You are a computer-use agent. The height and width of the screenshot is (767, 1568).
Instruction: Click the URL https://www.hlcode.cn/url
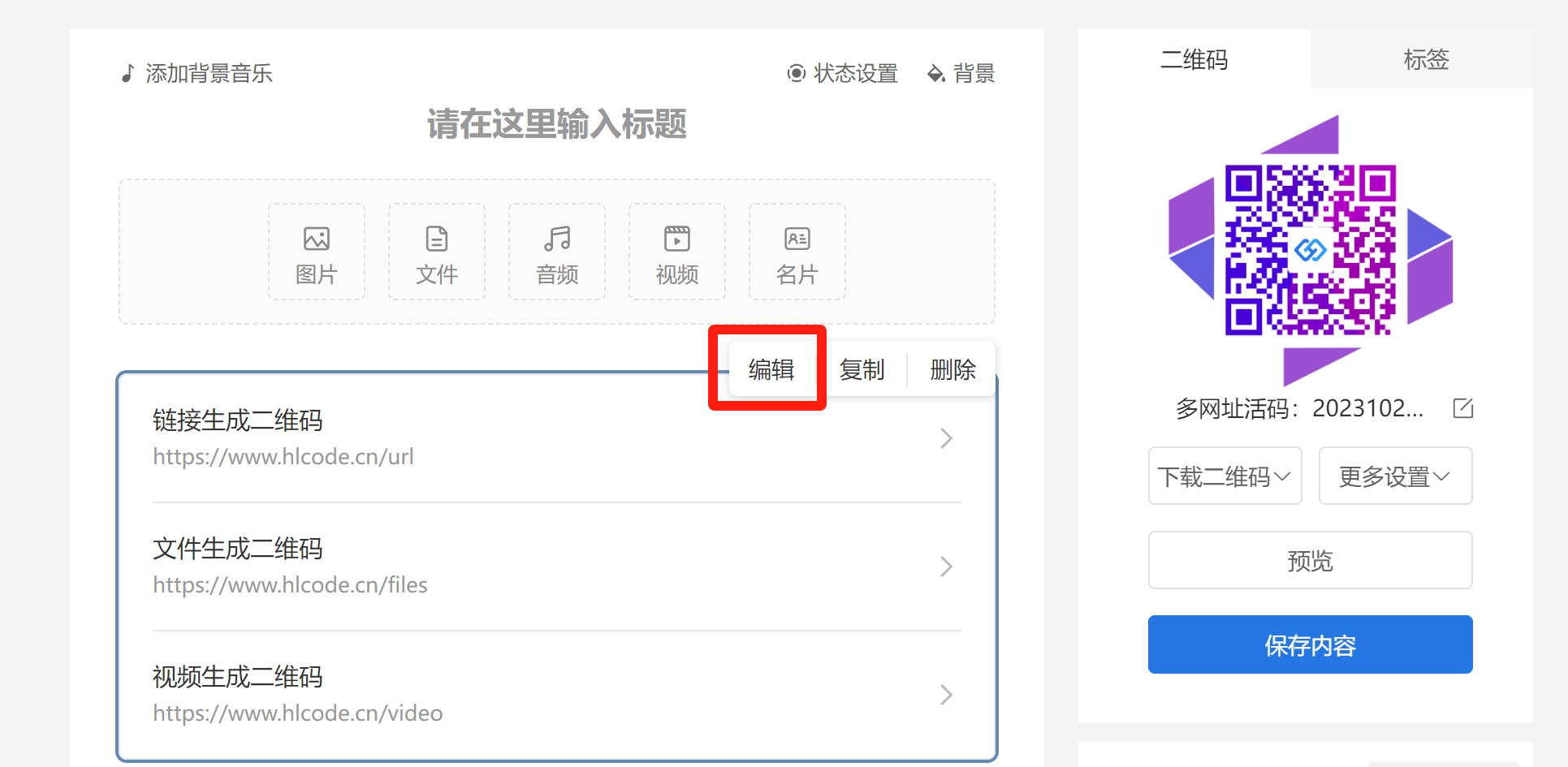(x=283, y=457)
